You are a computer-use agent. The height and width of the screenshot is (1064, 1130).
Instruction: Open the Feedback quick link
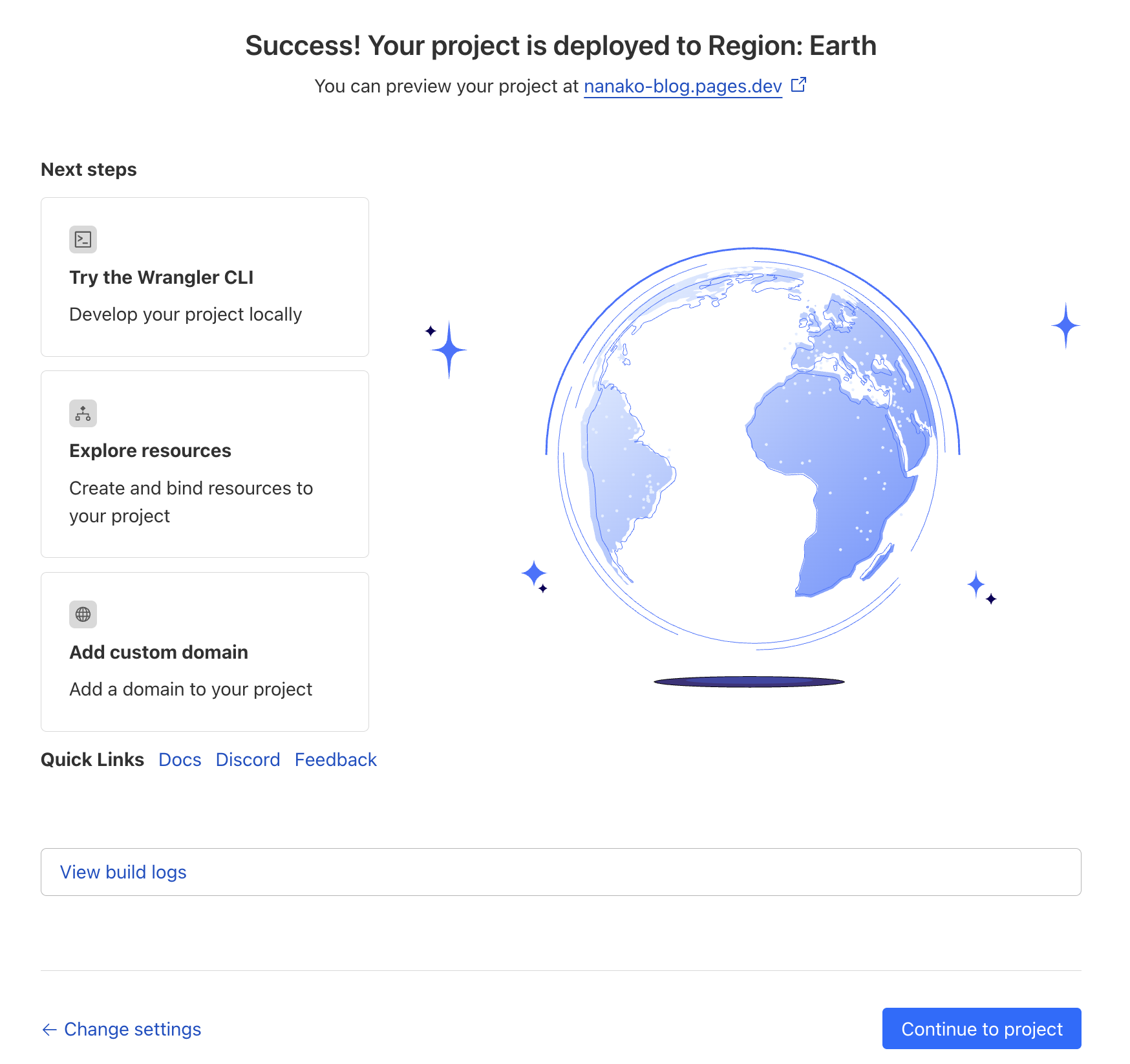pyautogui.click(x=336, y=760)
